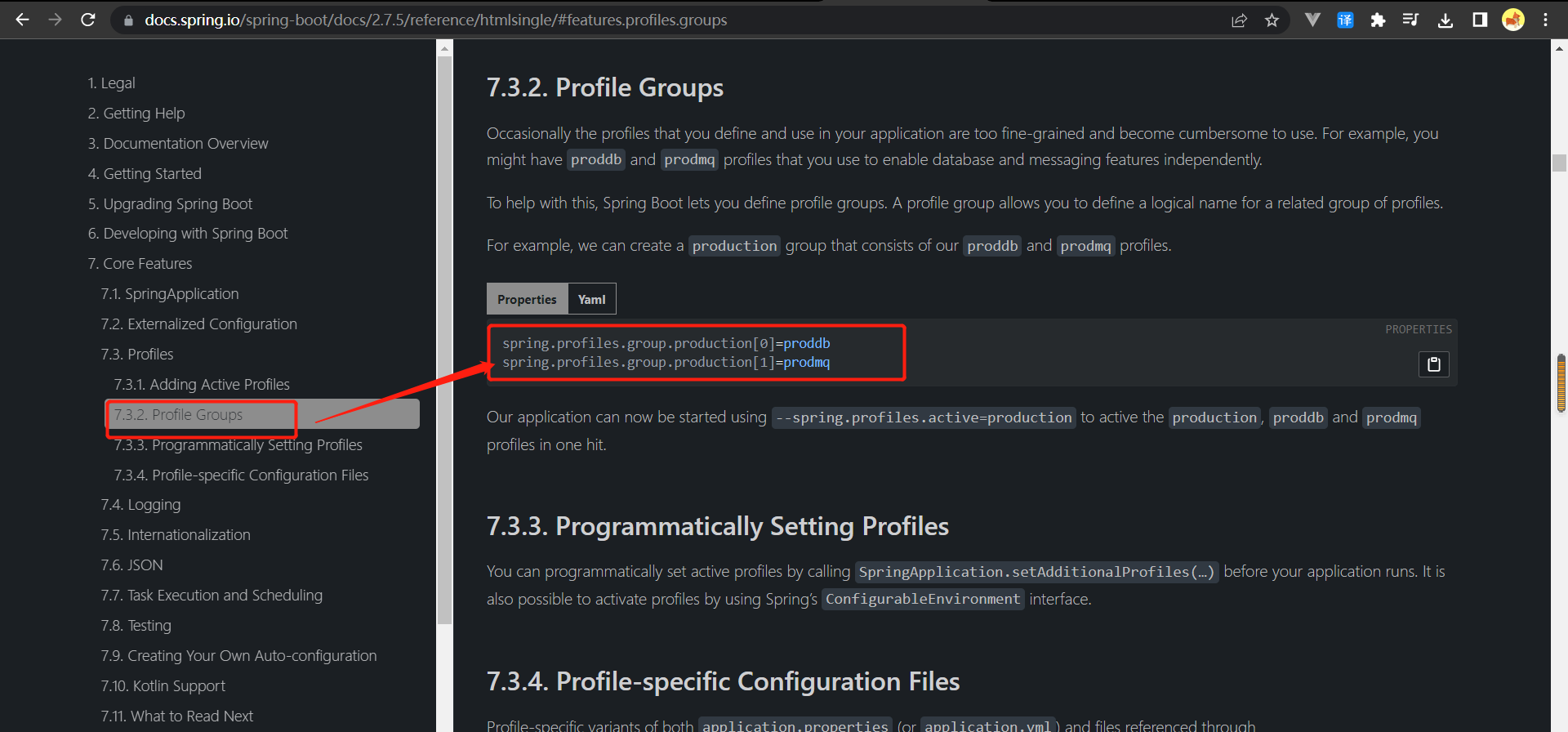Open the Extensions puzzle menu
1568x732 pixels.
(x=1378, y=20)
